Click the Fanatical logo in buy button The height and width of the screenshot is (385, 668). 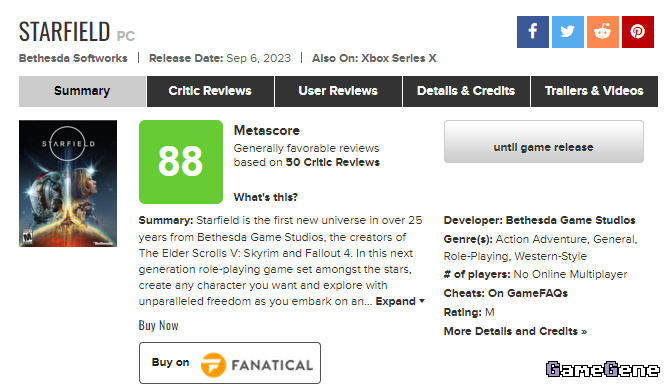point(257,365)
